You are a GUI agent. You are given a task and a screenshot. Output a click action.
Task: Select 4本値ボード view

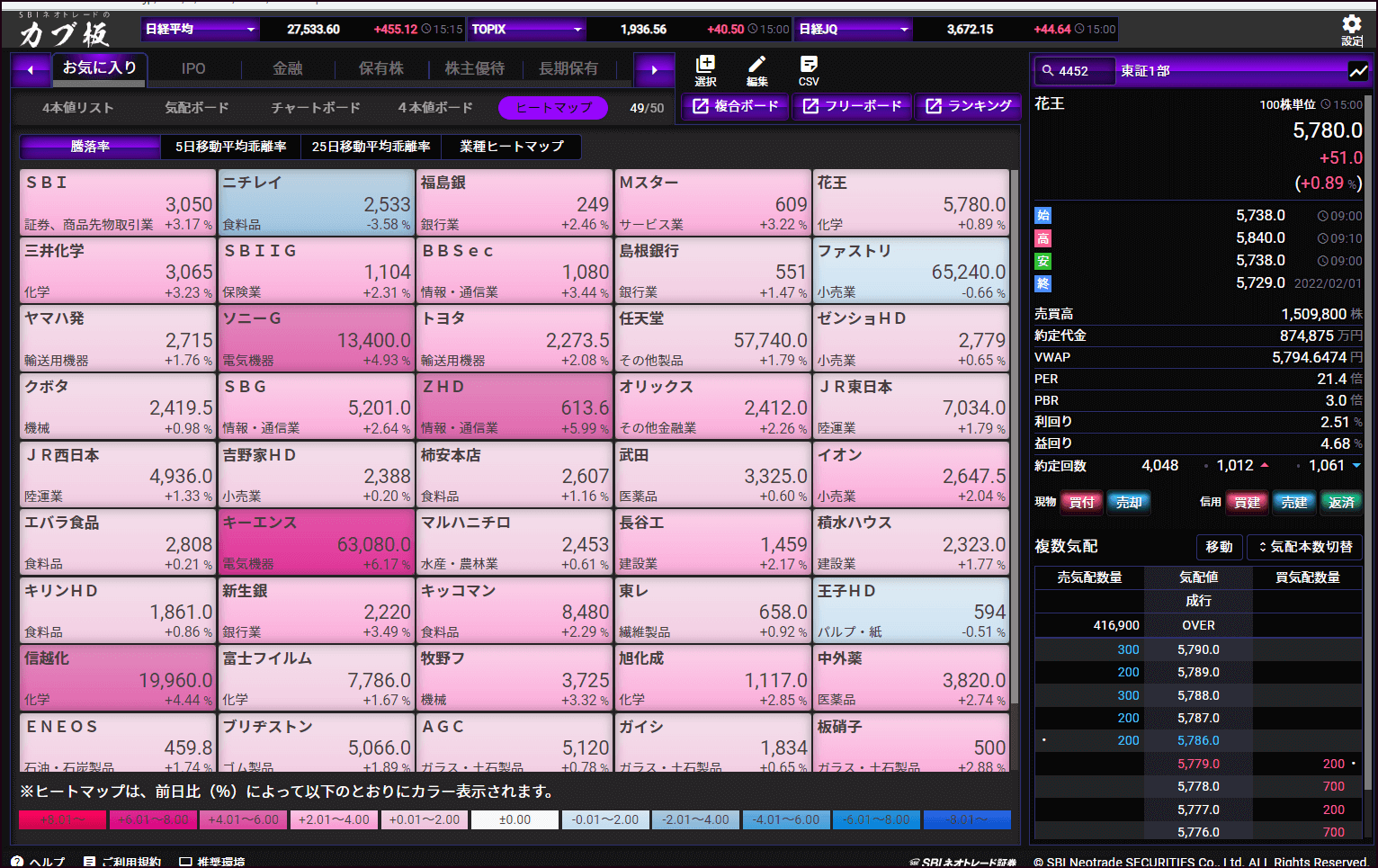(435, 108)
